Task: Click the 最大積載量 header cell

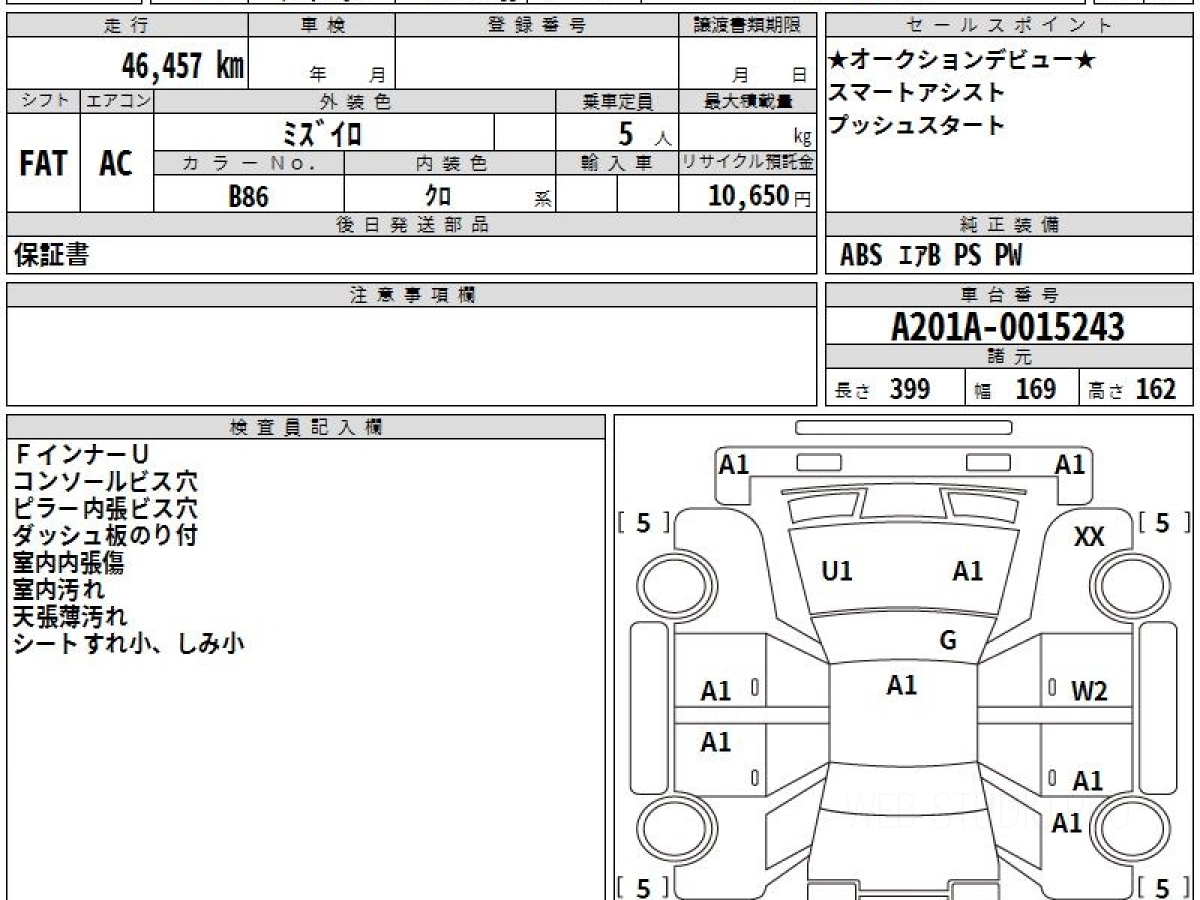Action: (x=748, y=102)
